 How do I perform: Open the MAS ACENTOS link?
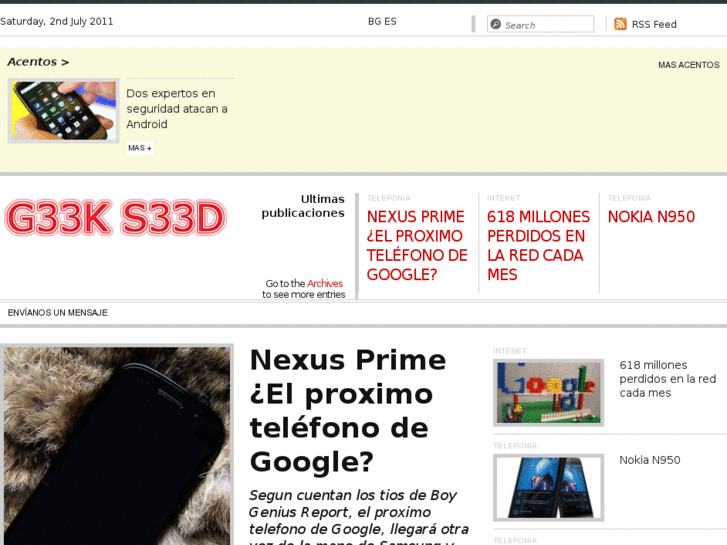tap(689, 65)
